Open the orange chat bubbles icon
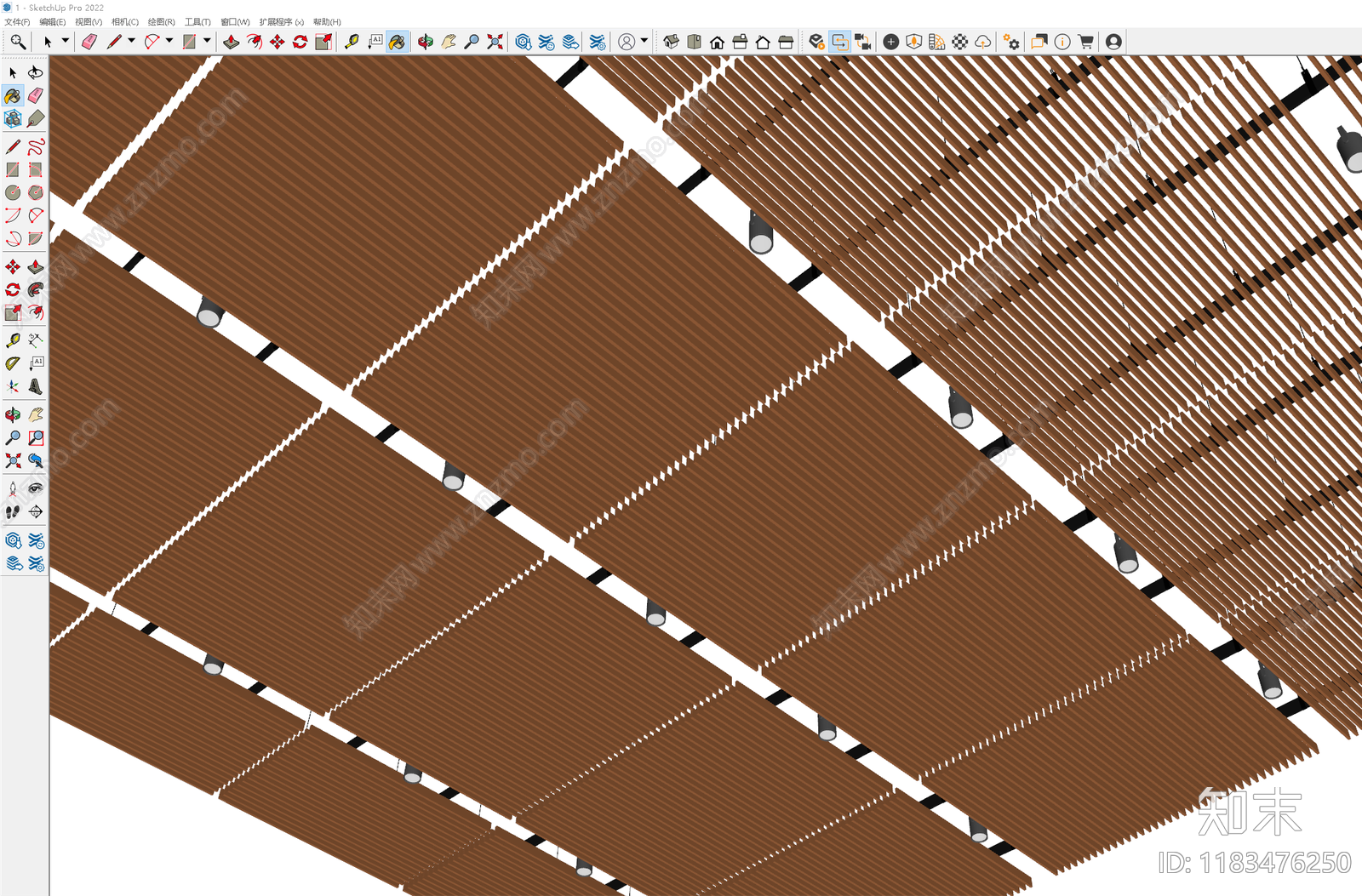Viewport: 1362px width, 896px height. point(1039,41)
